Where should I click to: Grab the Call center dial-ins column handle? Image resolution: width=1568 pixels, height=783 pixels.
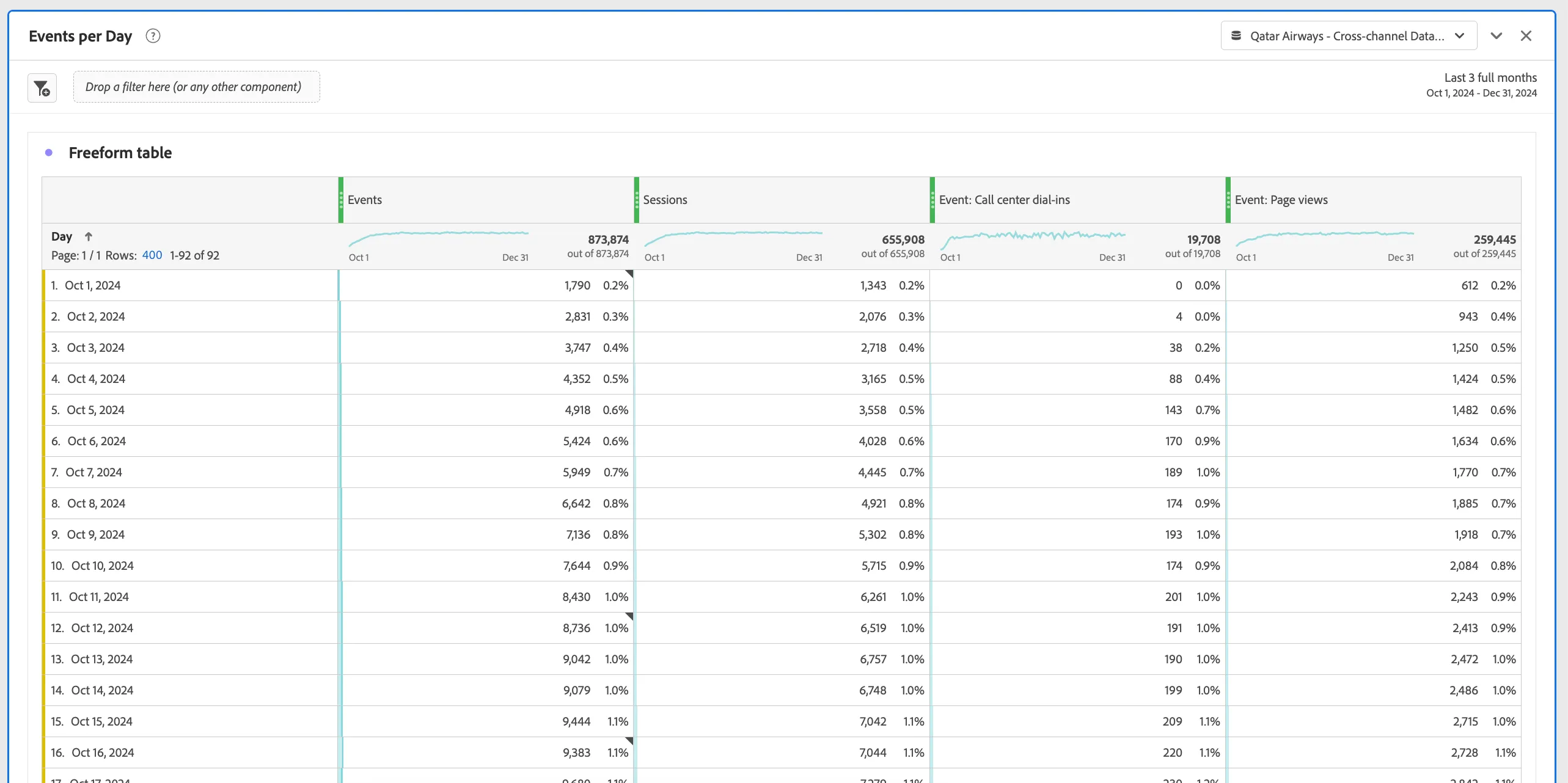coord(932,200)
